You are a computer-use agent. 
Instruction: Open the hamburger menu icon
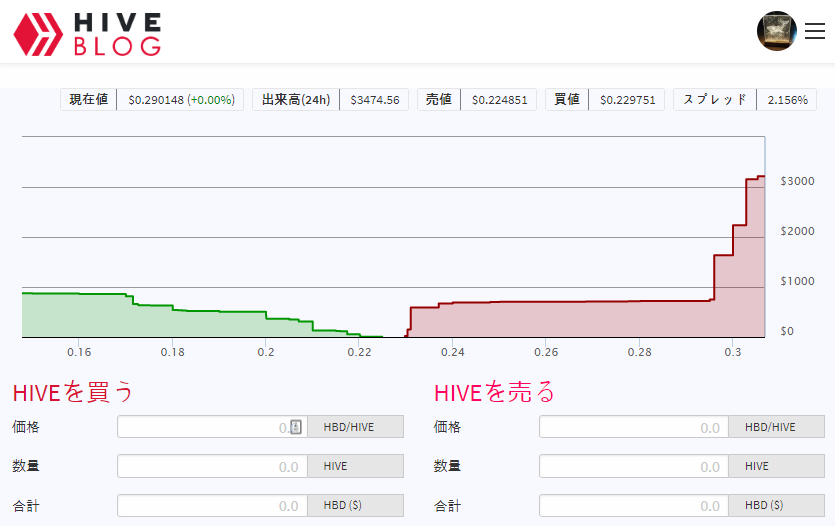[x=814, y=31]
